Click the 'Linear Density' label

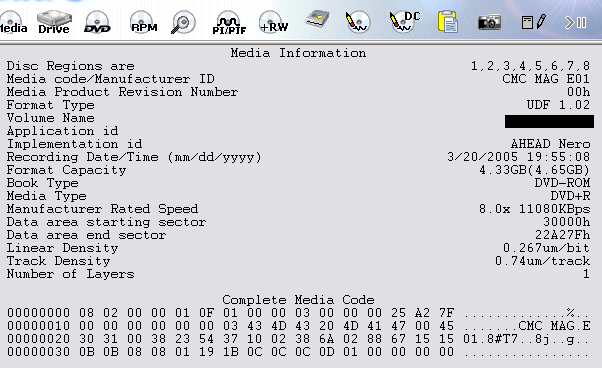(x=63, y=248)
